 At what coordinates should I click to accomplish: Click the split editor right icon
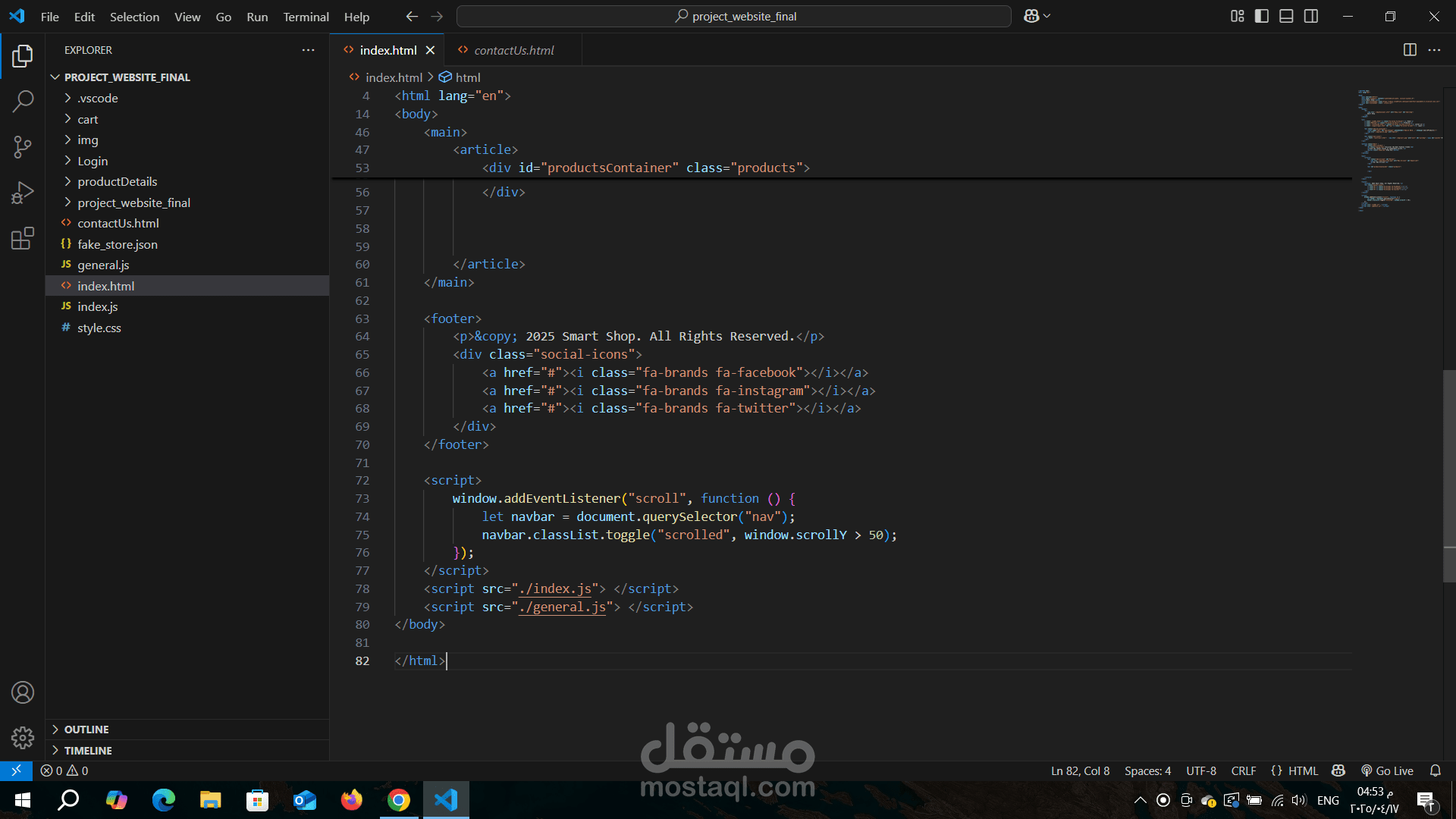(1410, 50)
